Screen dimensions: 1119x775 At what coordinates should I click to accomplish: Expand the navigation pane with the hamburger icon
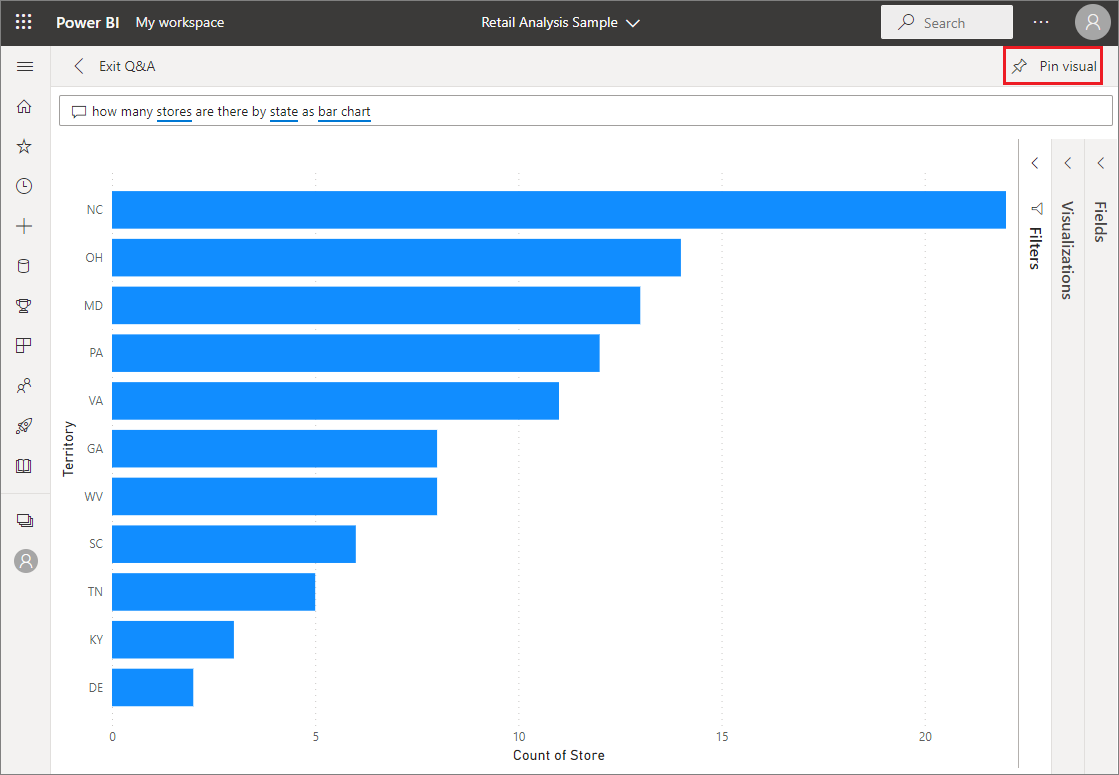tap(25, 66)
